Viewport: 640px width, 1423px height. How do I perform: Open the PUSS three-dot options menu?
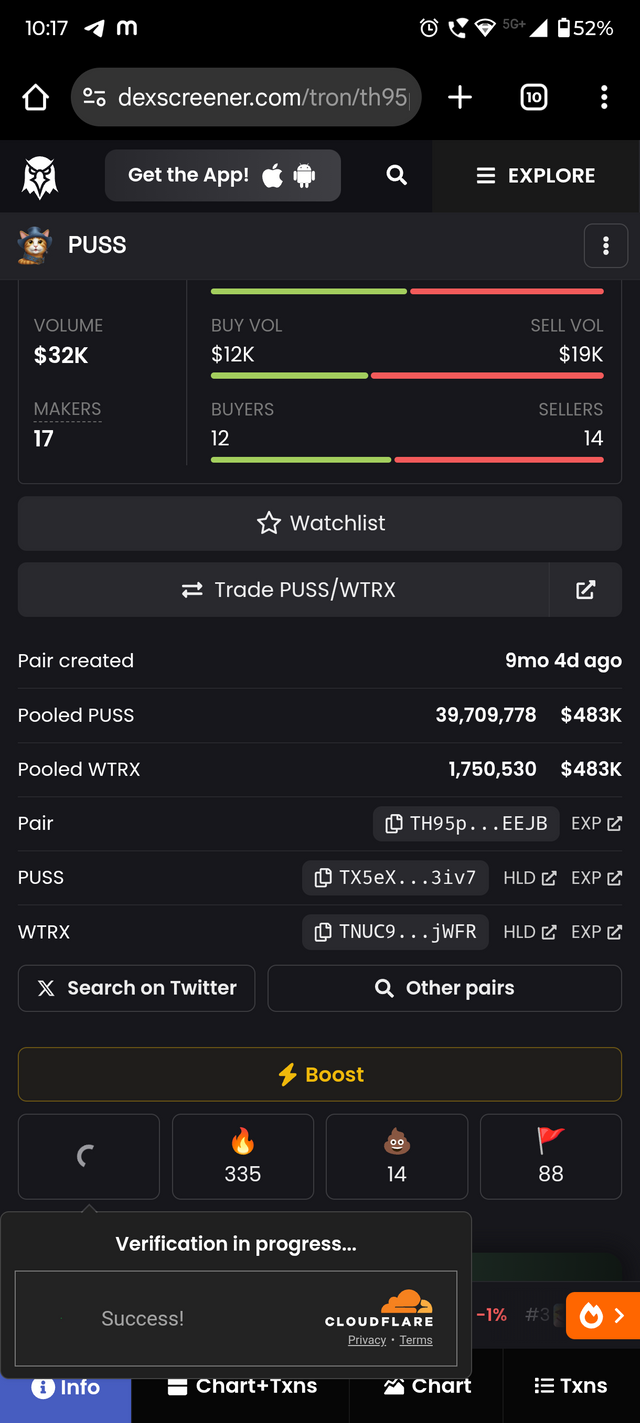(x=606, y=246)
